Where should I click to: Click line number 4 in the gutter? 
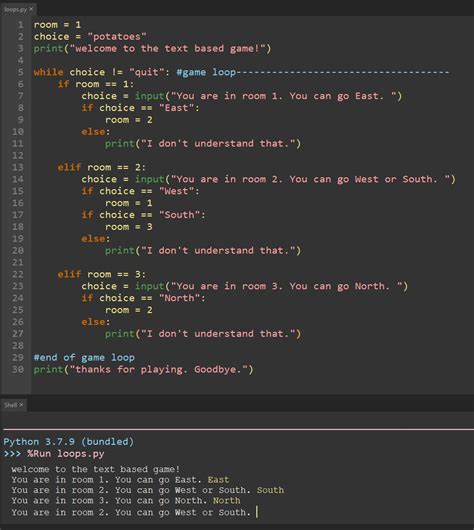(x=21, y=61)
